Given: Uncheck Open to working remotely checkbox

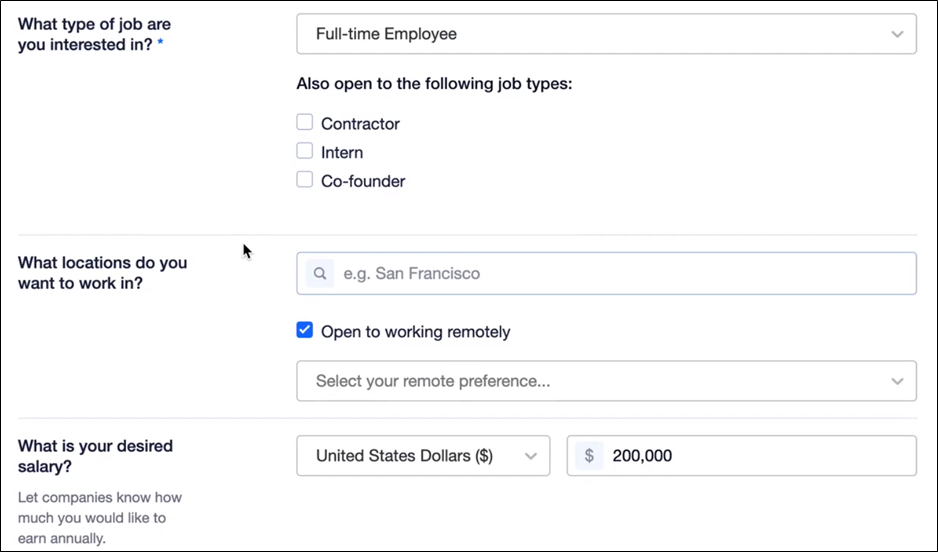Looking at the screenshot, I should click(304, 330).
